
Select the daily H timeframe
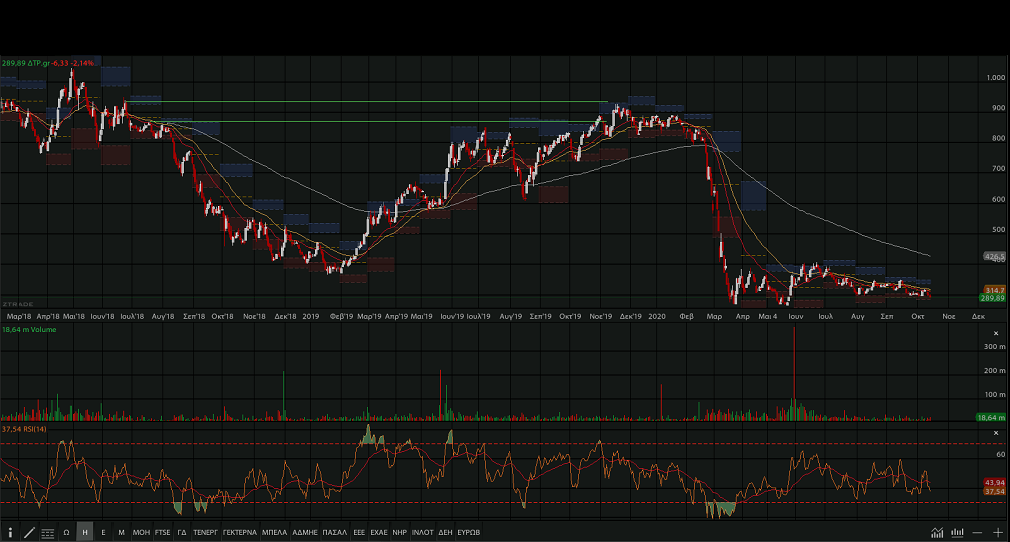tap(85, 533)
